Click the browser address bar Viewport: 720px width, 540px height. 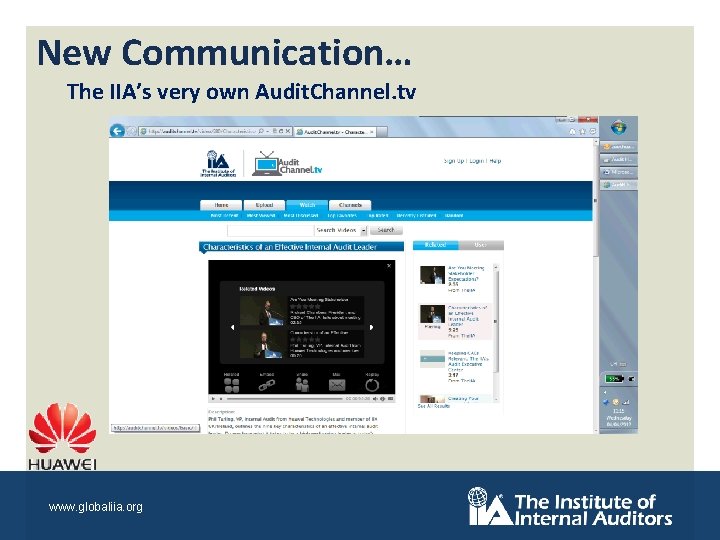pos(215,131)
